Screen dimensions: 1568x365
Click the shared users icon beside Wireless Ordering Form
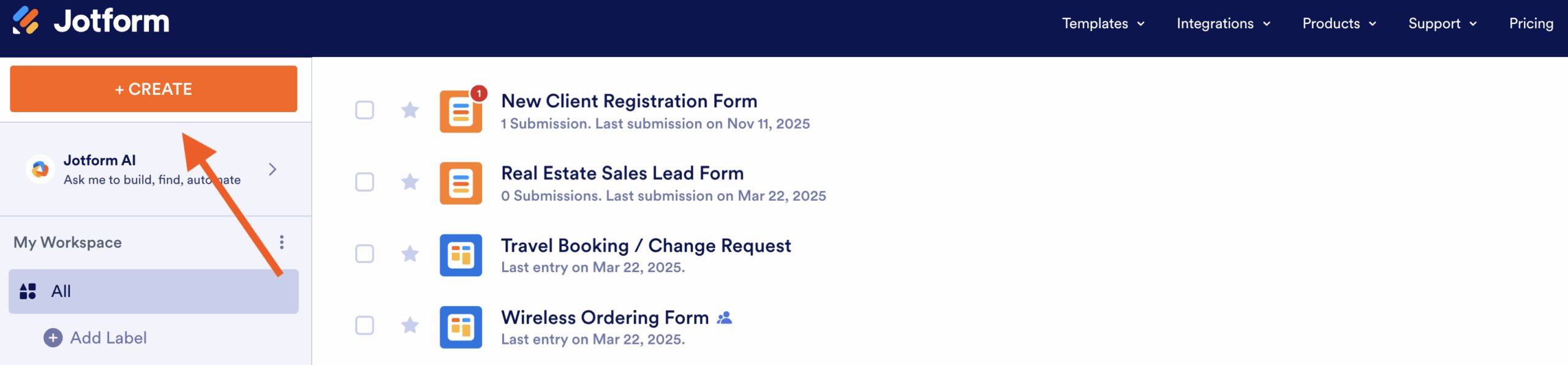[725, 318]
